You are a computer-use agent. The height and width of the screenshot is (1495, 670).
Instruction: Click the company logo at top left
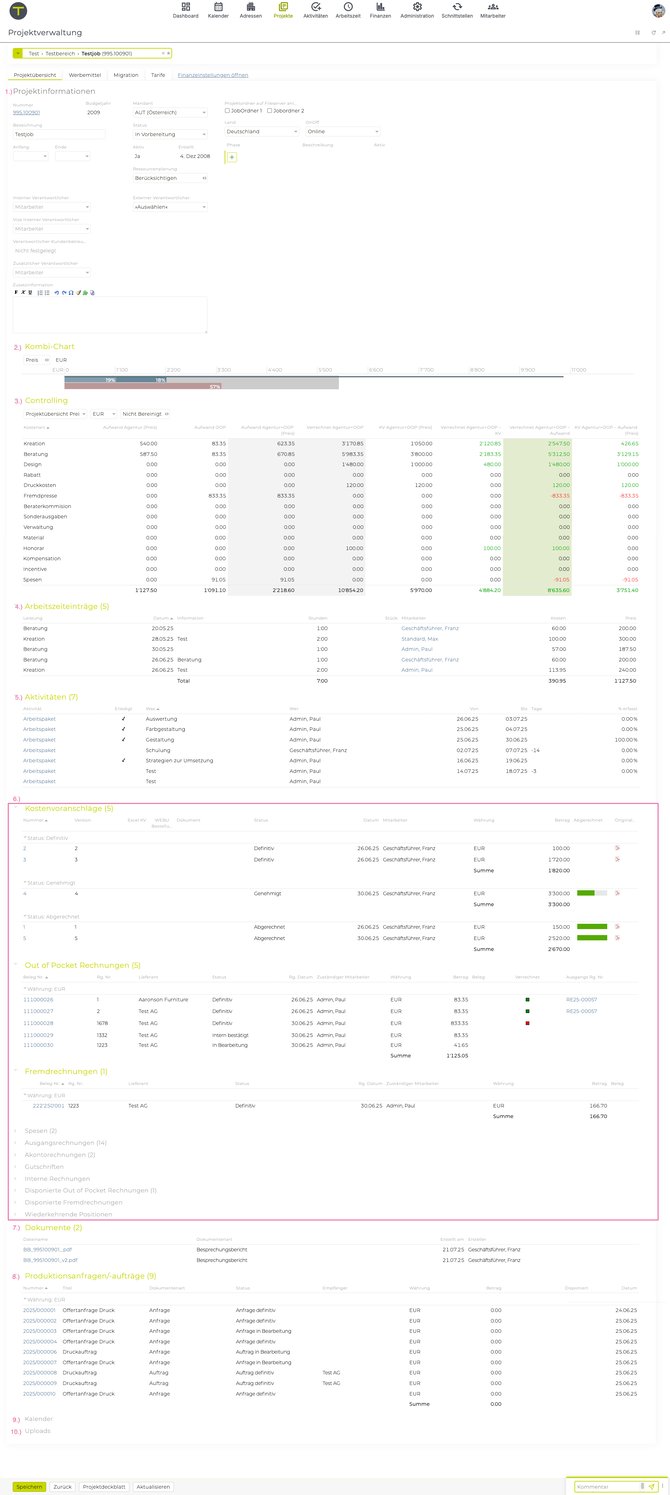point(18,11)
